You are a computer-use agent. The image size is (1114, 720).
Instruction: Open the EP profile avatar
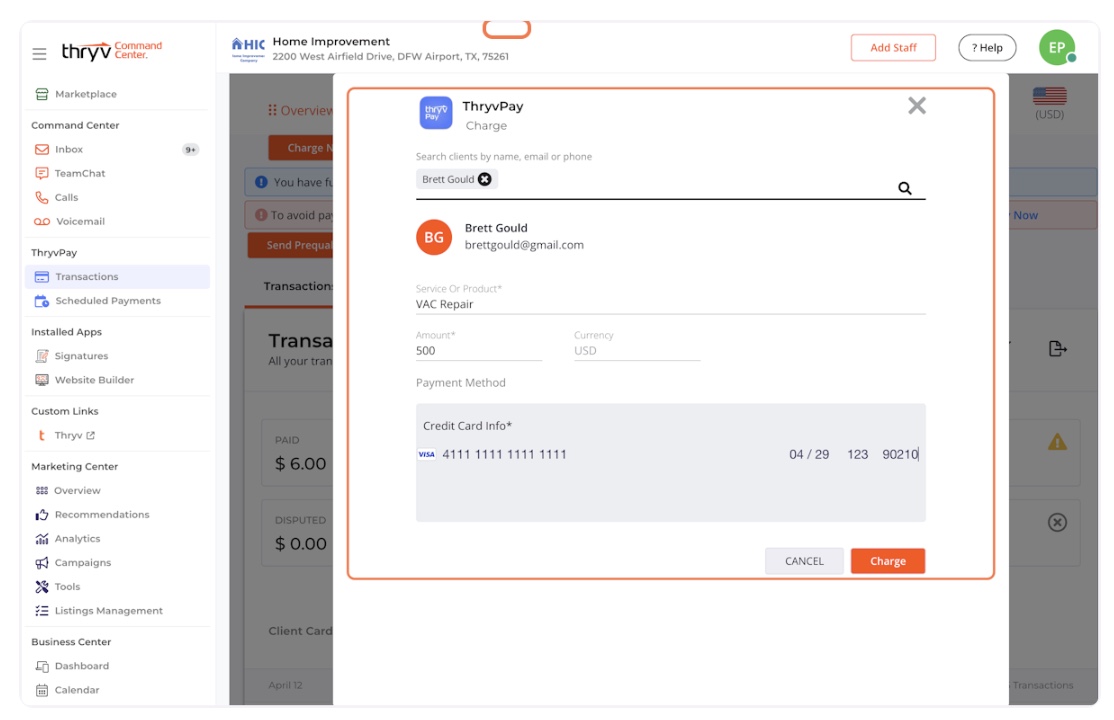pyautogui.click(x=1056, y=48)
